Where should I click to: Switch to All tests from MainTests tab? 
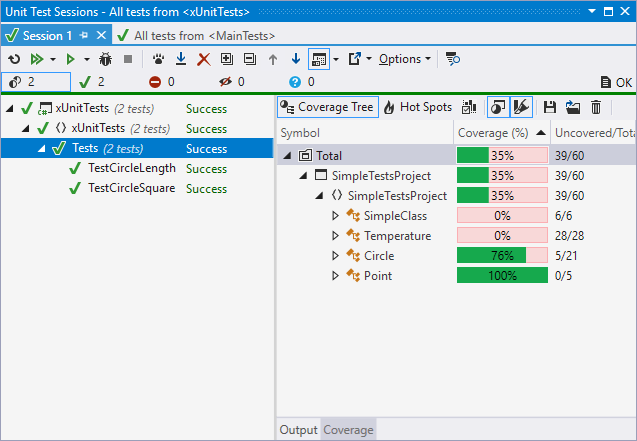[x=196, y=36]
